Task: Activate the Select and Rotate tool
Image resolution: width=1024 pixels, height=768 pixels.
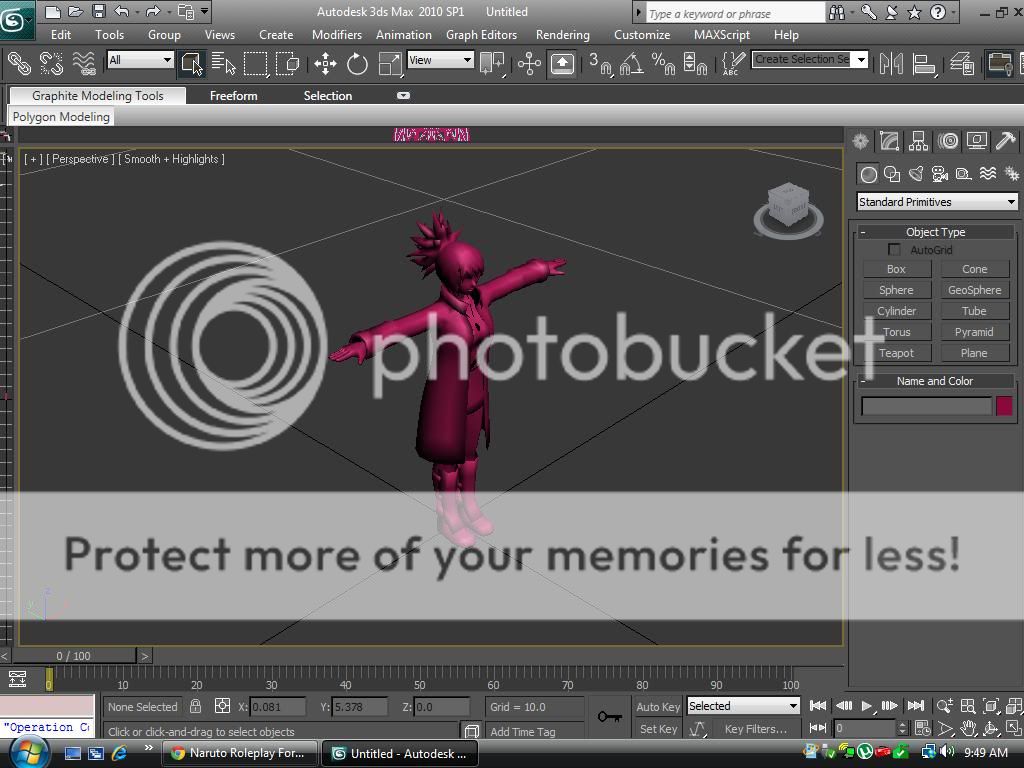Action: 357,63
